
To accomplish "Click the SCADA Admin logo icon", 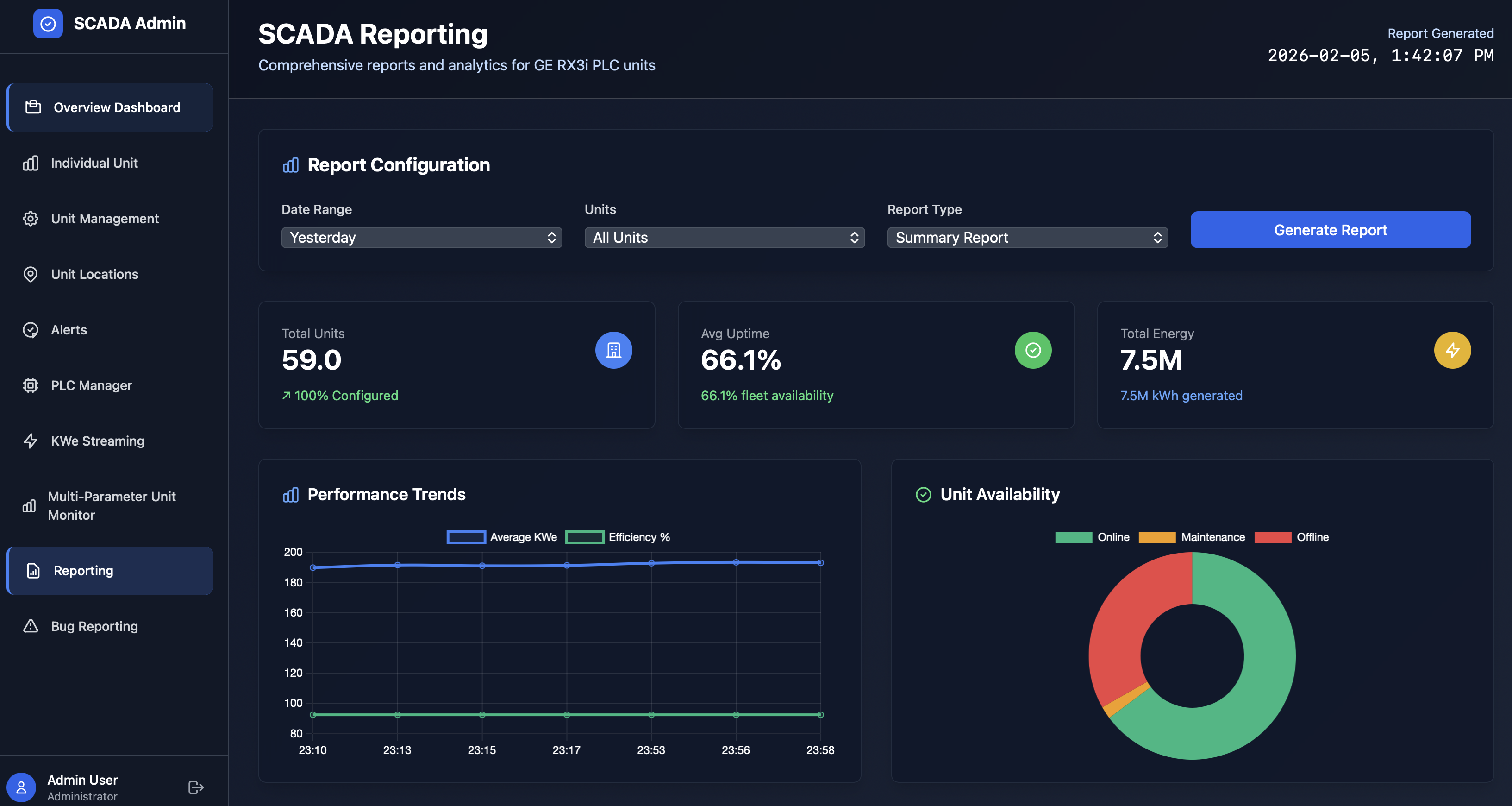I will 48,24.
